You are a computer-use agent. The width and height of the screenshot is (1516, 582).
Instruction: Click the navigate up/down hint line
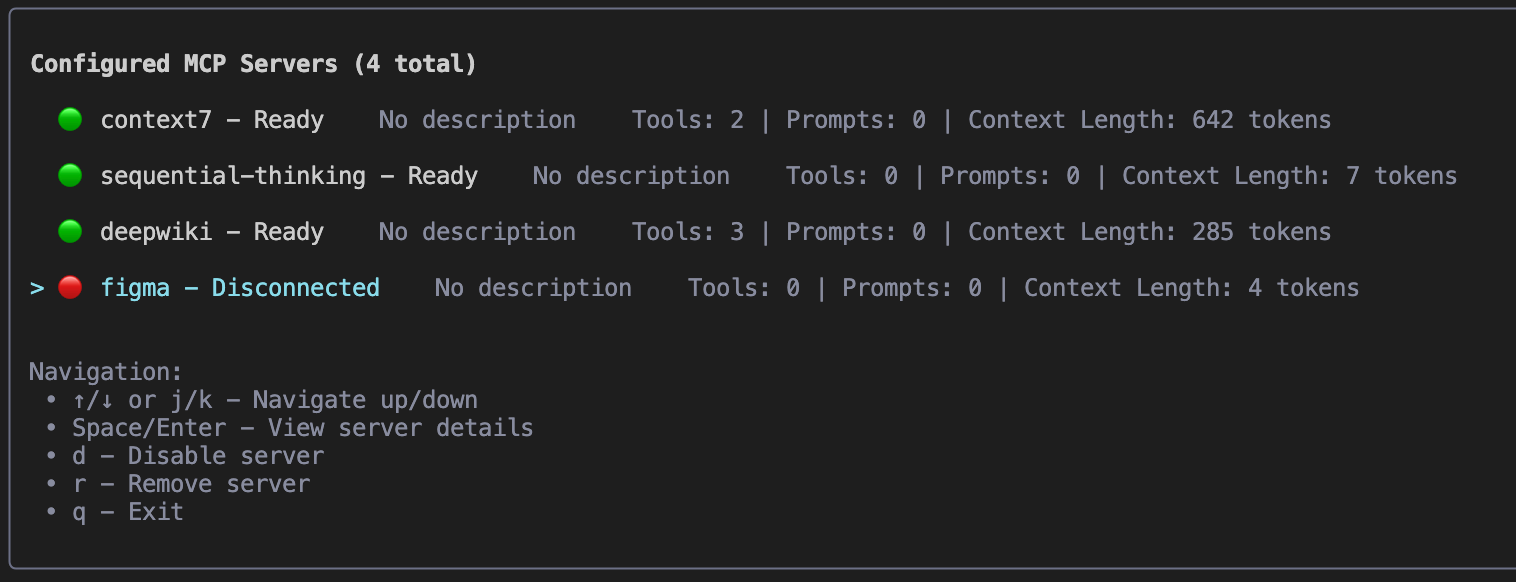click(x=274, y=400)
